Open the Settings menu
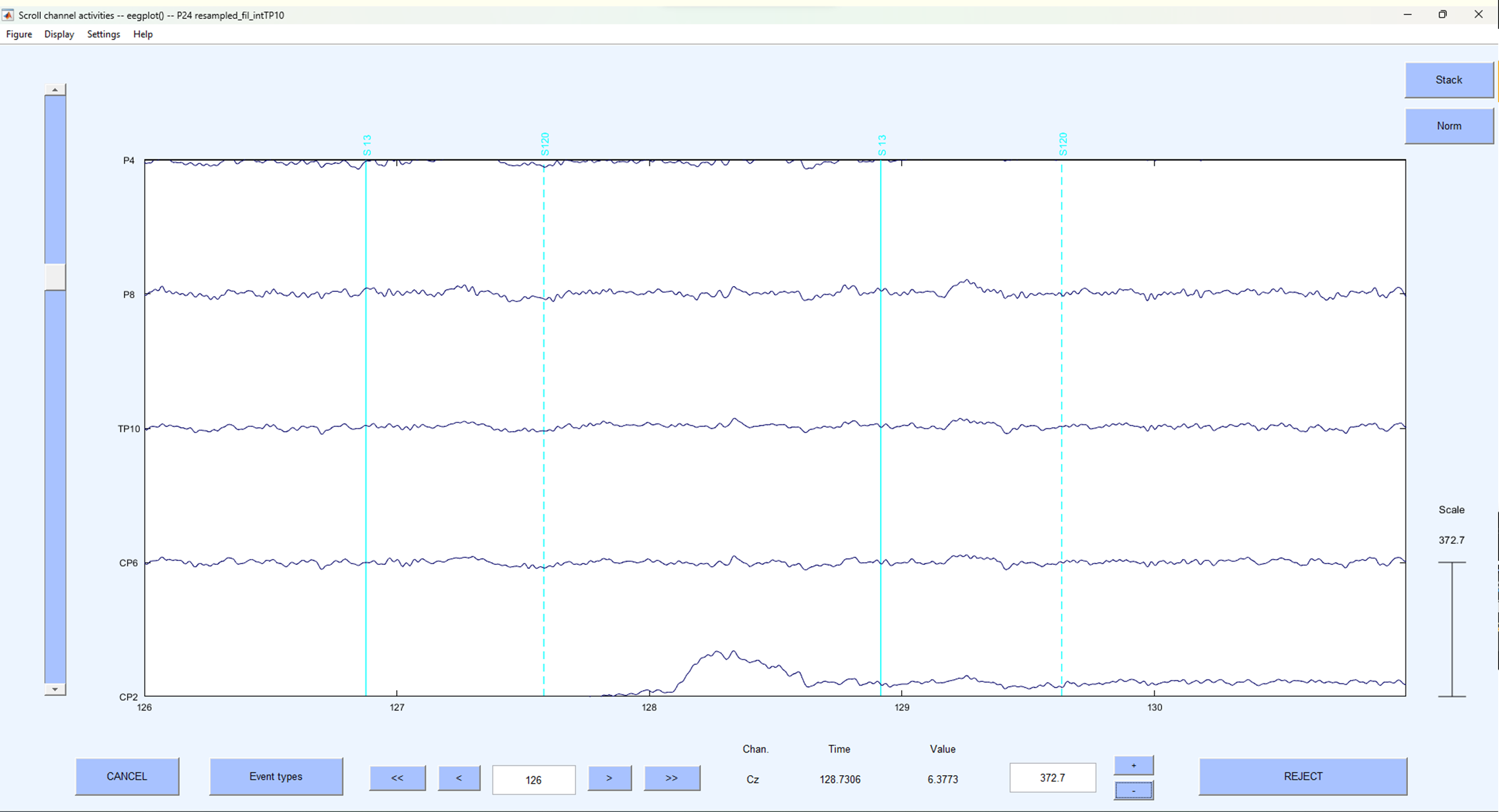The width and height of the screenshot is (1499, 812). pyautogui.click(x=103, y=34)
